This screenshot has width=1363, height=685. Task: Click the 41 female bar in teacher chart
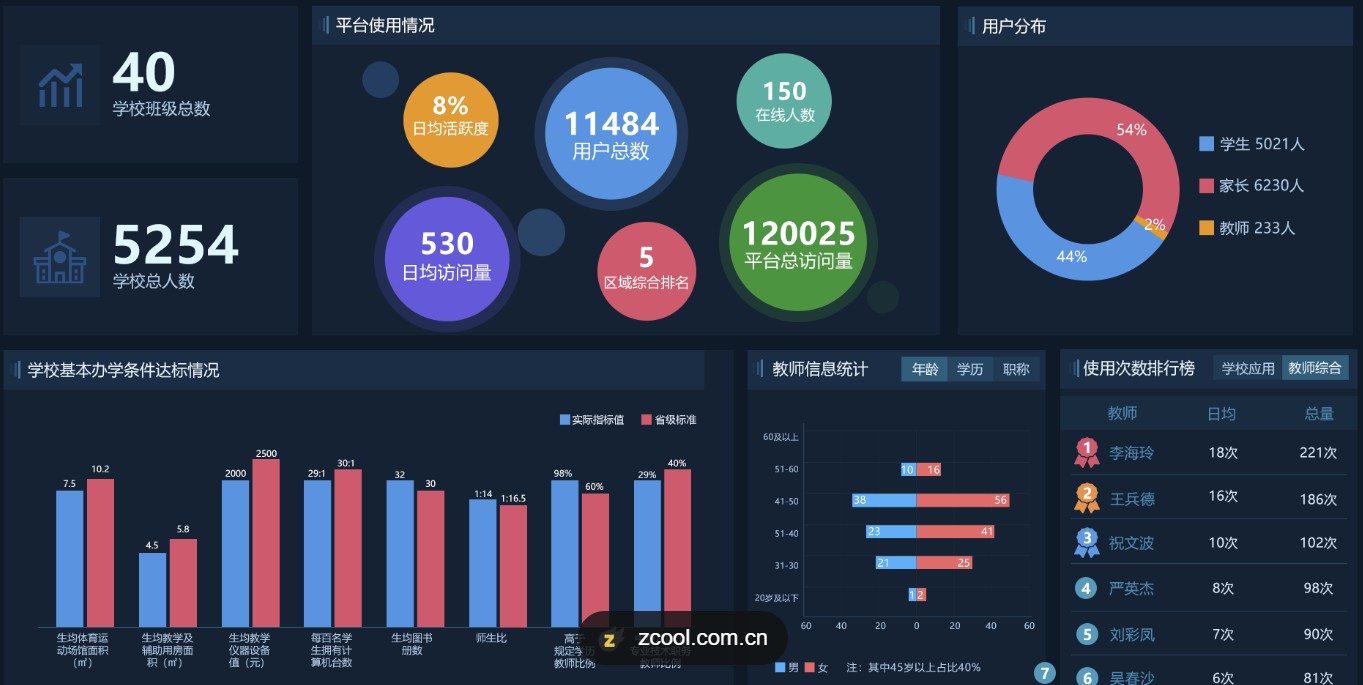[955, 532]
